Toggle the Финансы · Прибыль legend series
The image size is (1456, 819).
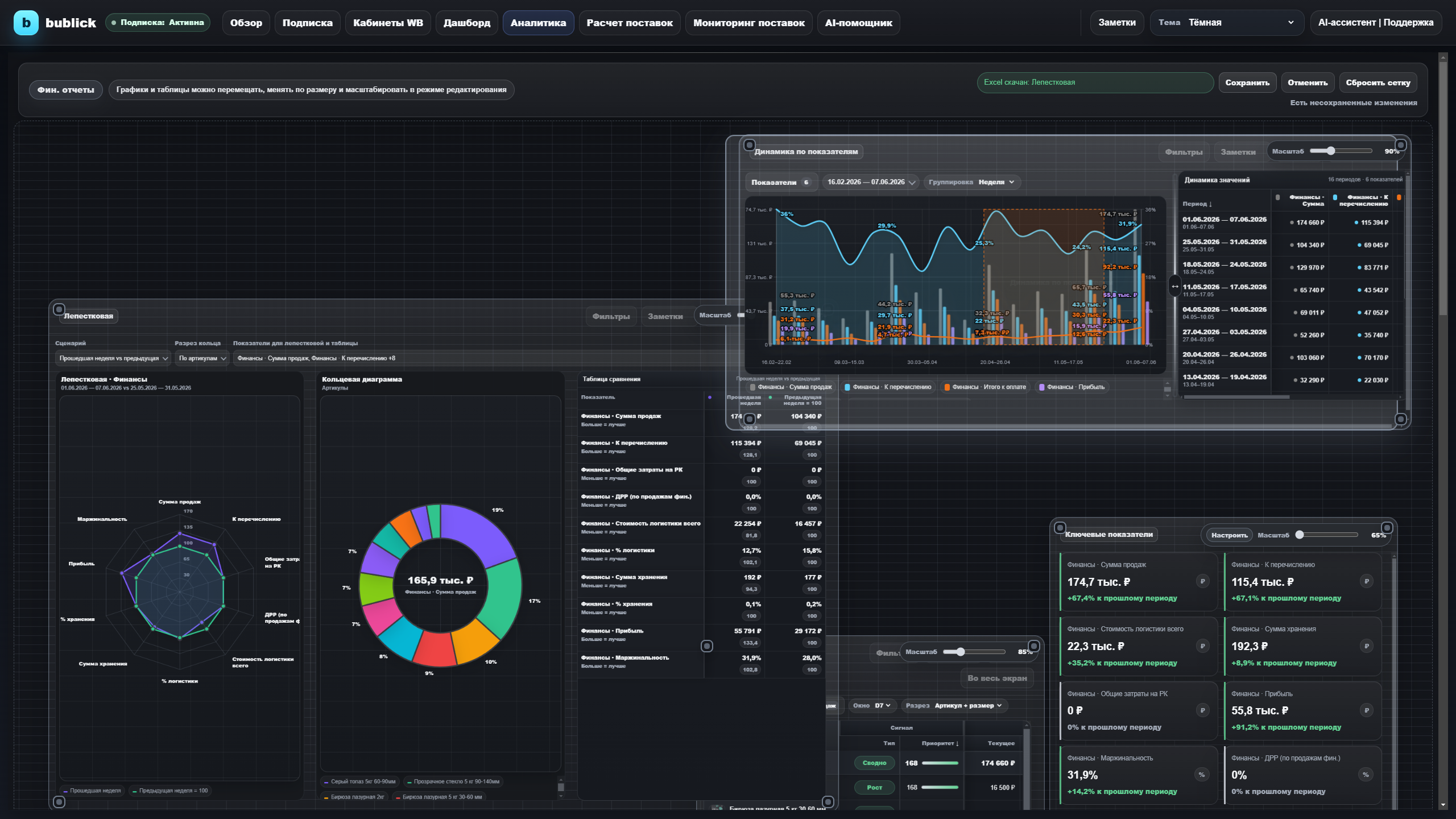tap(1072, 387)
